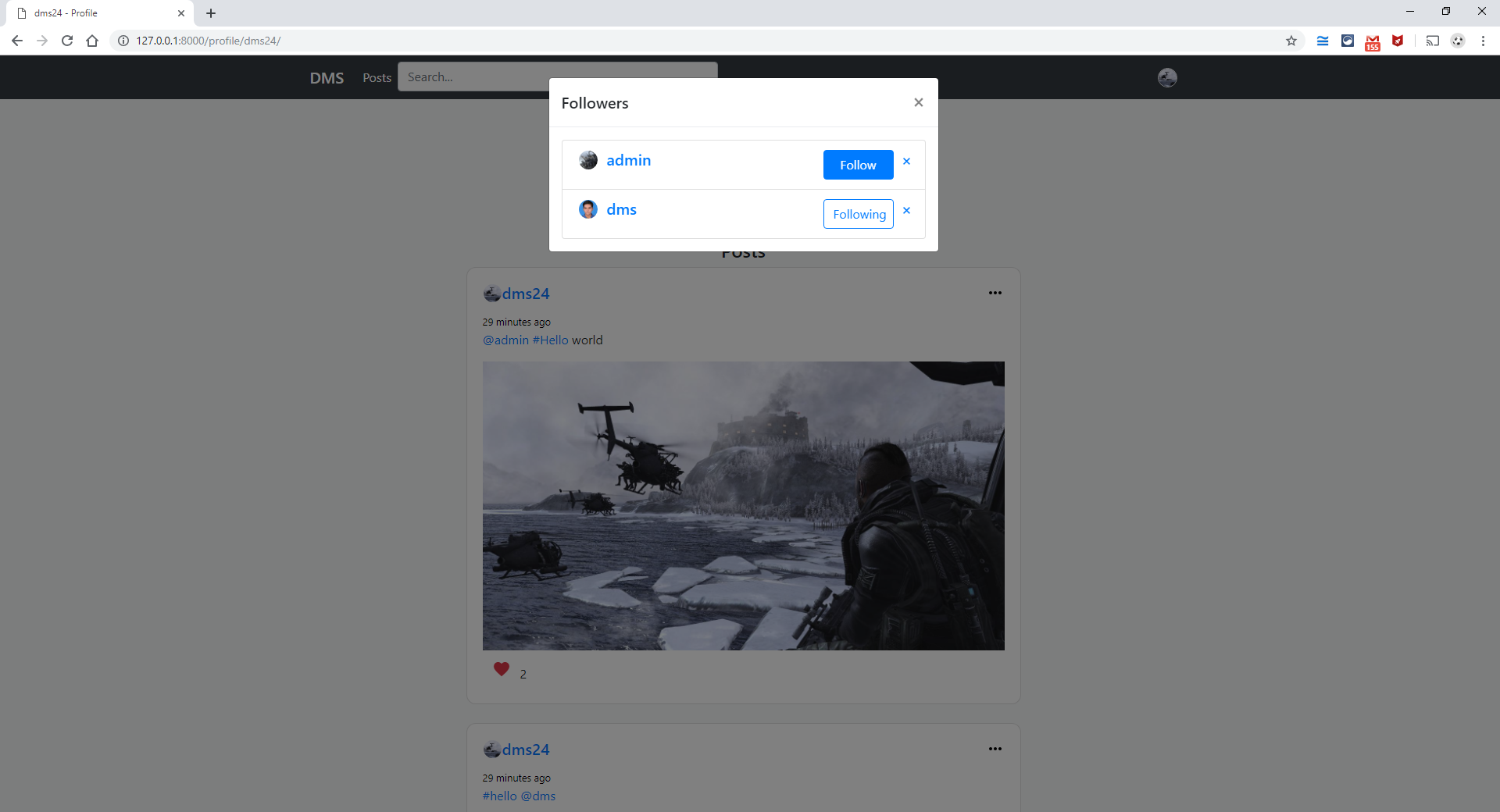Image resolution: width=1500 pixels, height=812 pixels.
Task: Go forward in browser history
Action: (x=42, y=41)
